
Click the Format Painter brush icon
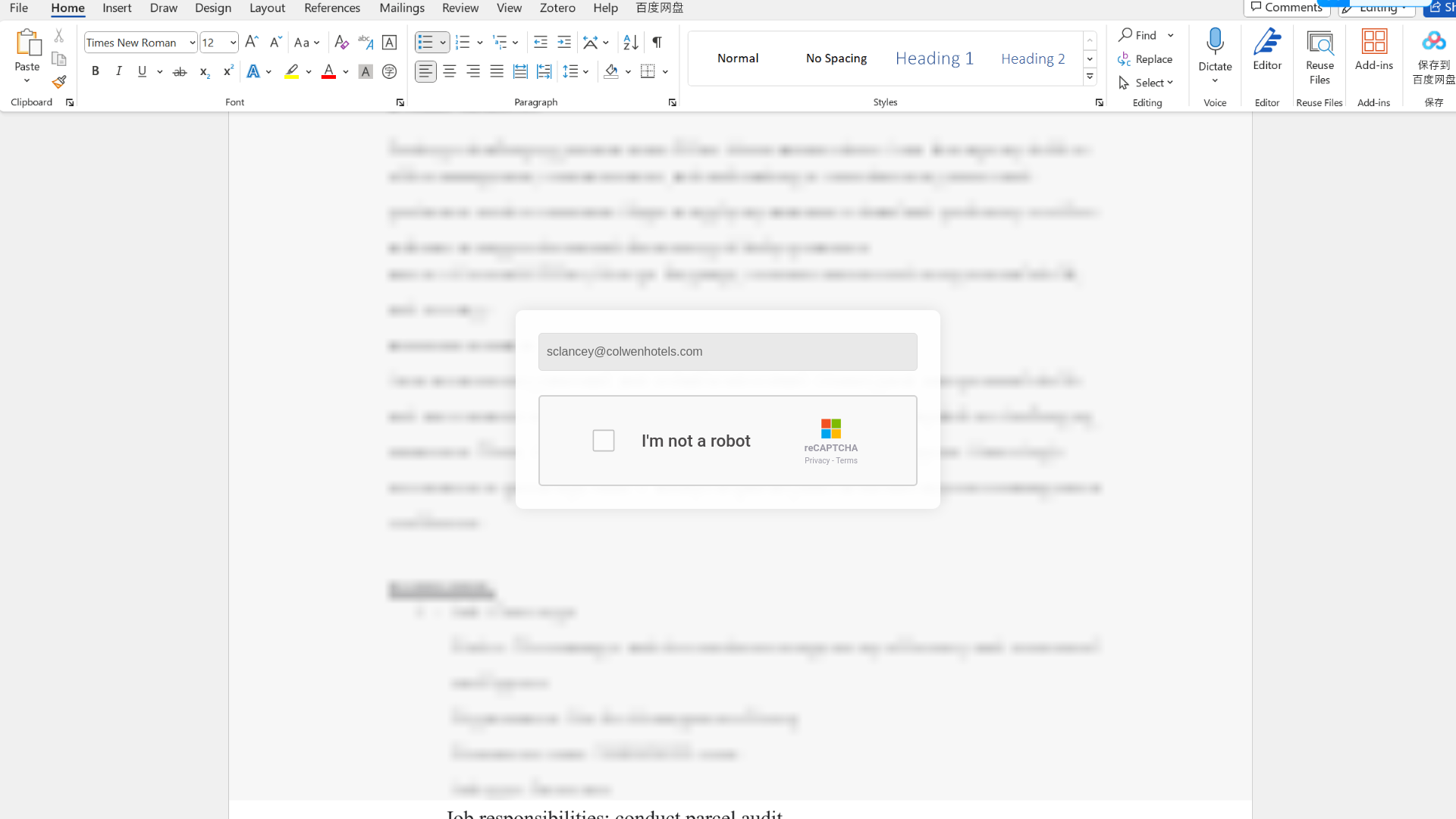coord(59,82)
